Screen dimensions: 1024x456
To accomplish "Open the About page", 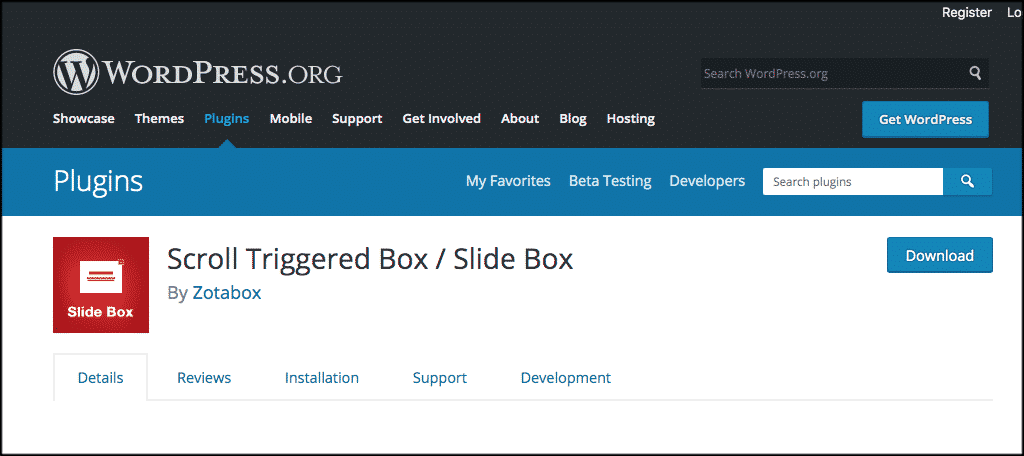I will click(x=520, y=119).
